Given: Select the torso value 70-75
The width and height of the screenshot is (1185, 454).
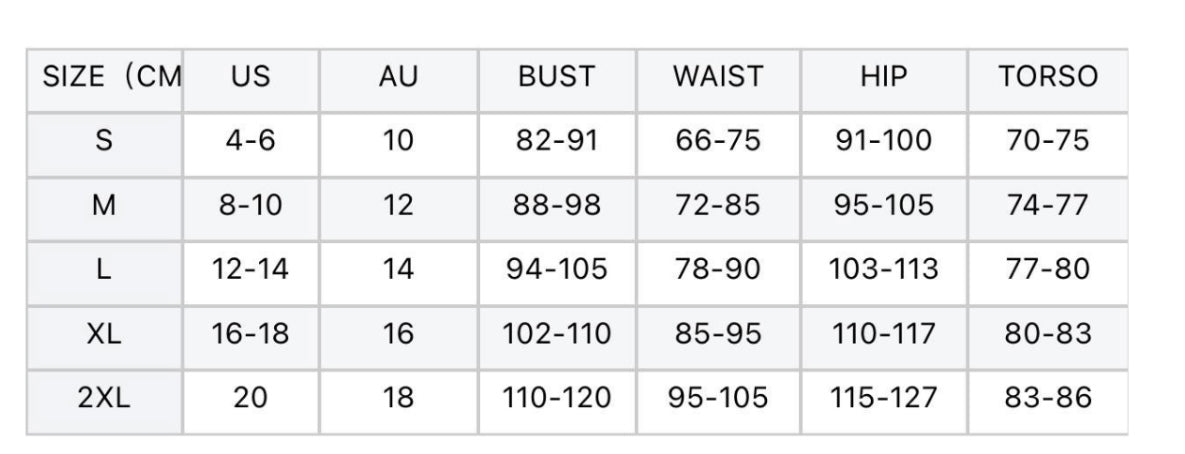Looking at the screenshot, I should [x=1048, y=141].
